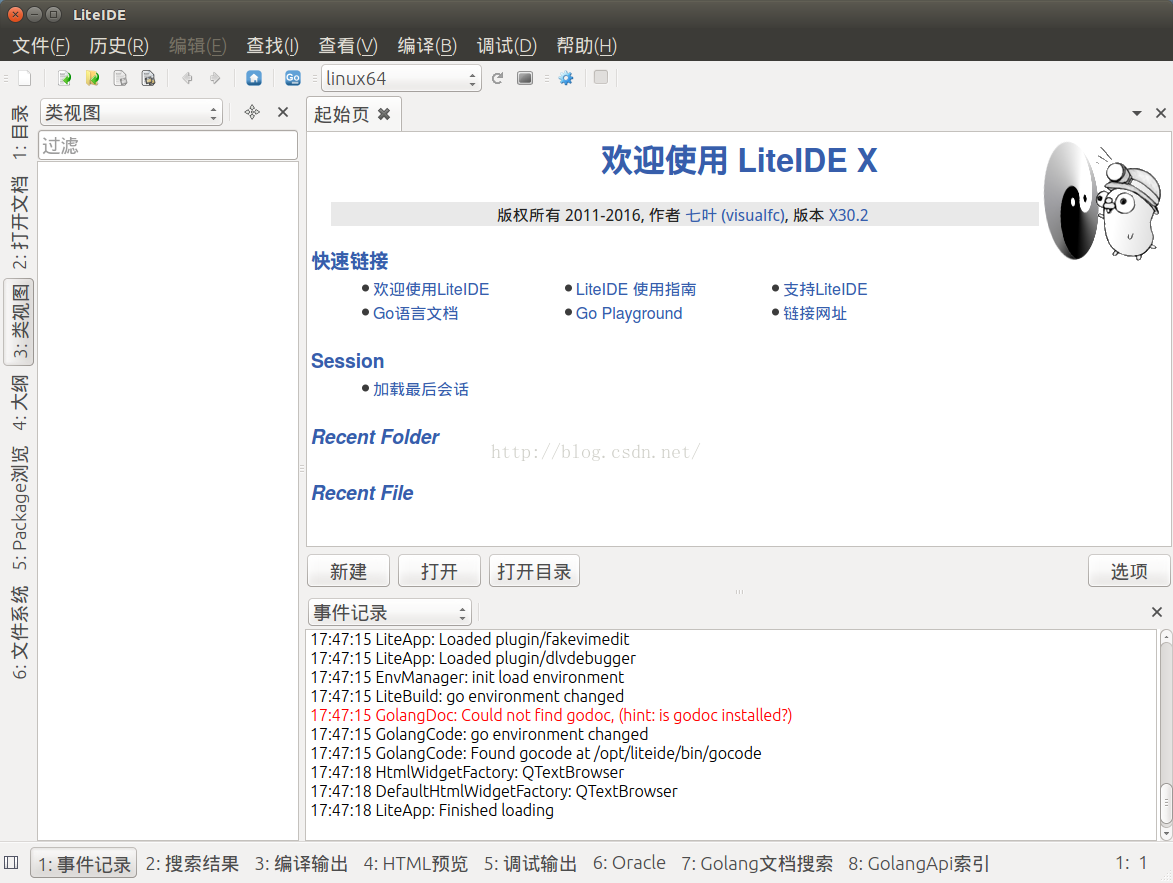Image resolution: width=1173 pixels, height=883 pixels.
Task: Click the 打开目录 button
Action: [534, 571]
